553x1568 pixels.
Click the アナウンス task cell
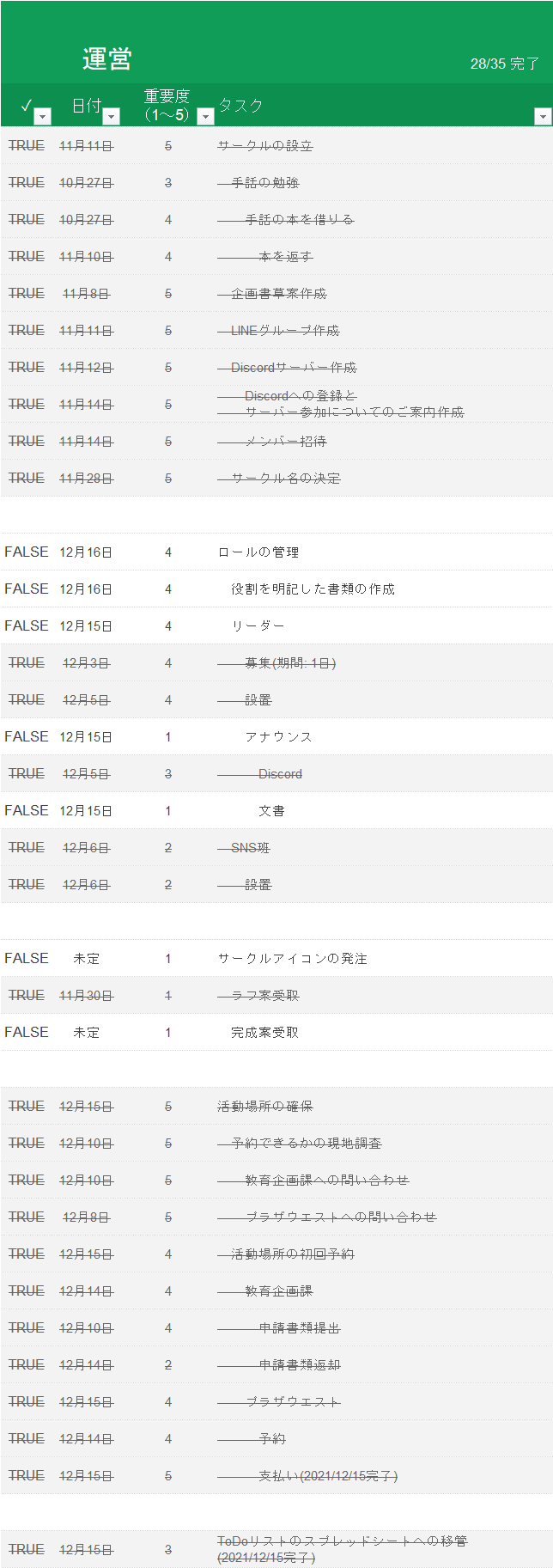coord(278,737)
